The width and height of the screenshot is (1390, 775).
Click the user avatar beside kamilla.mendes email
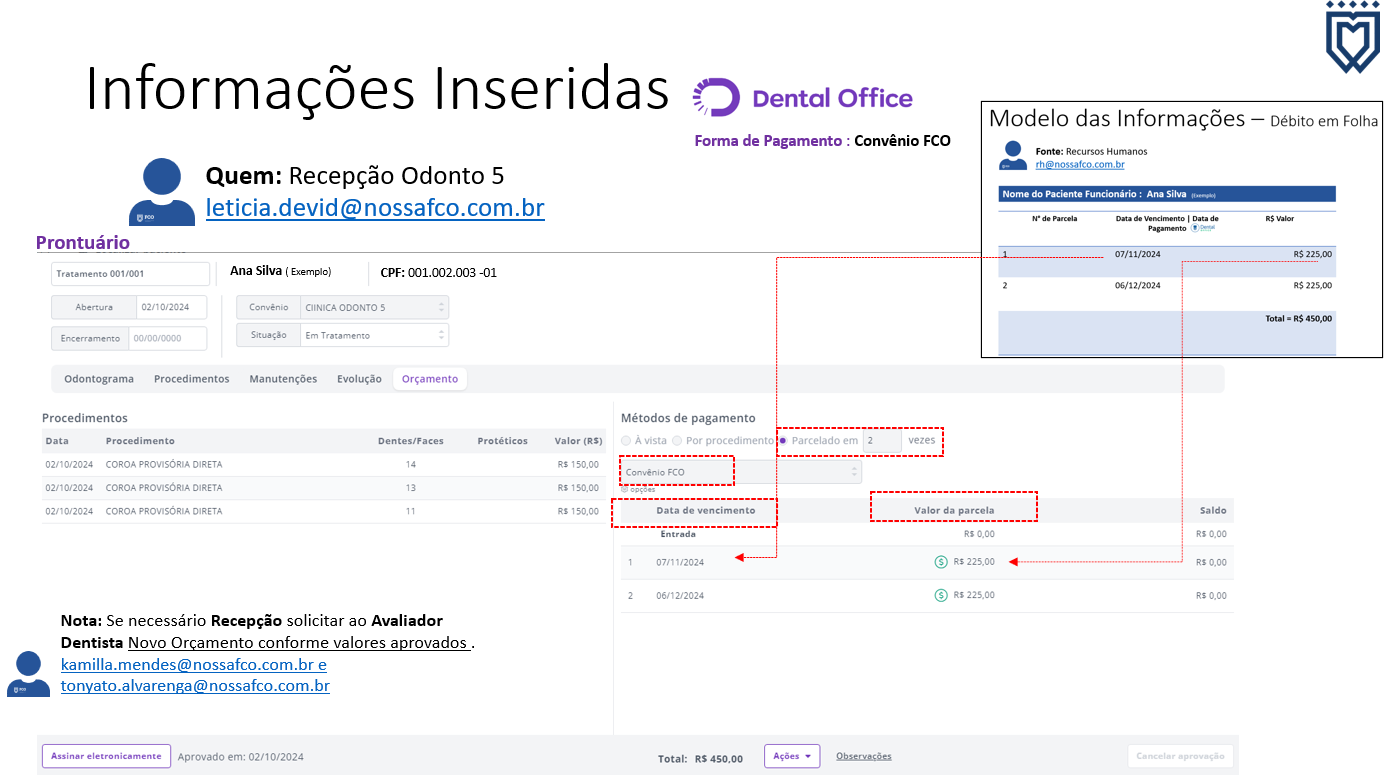click(x=28, y=673)
